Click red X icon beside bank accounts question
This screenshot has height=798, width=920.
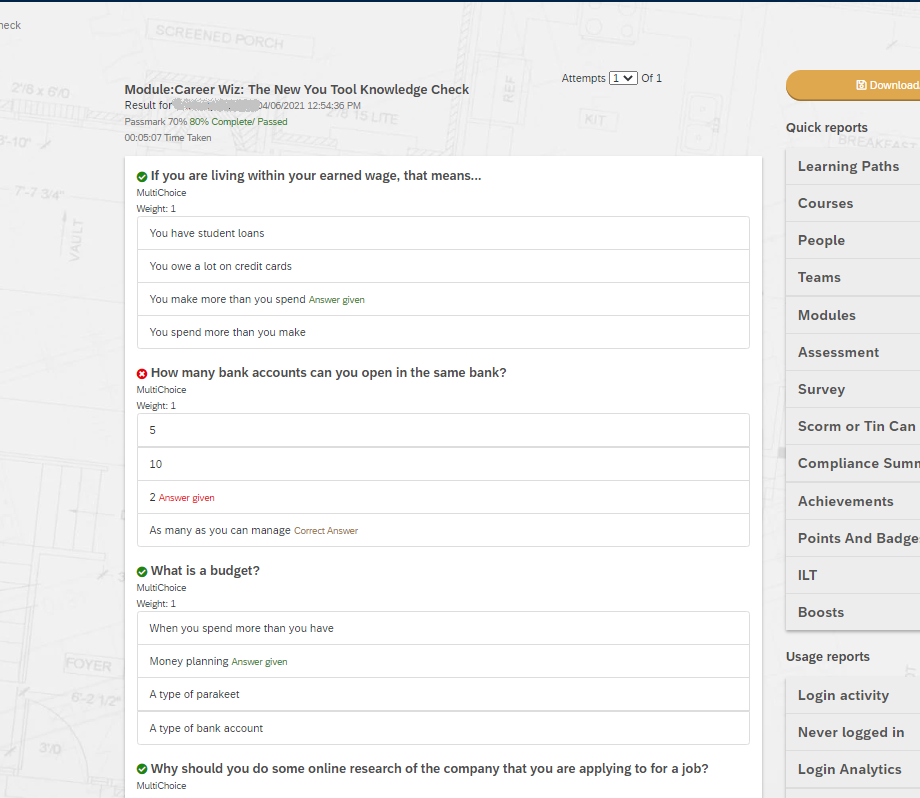click(x=142, y=374)
